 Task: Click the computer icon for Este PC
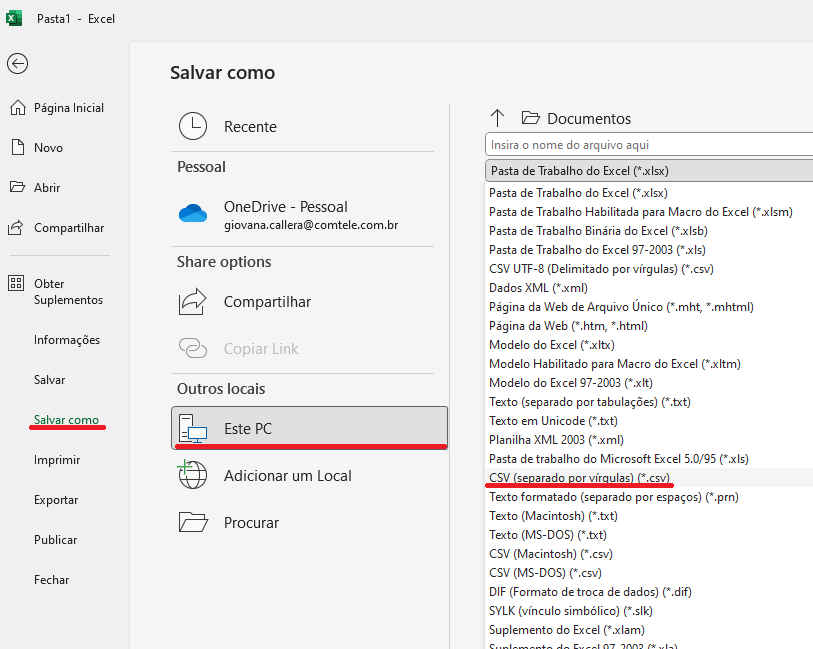[193, 428]
